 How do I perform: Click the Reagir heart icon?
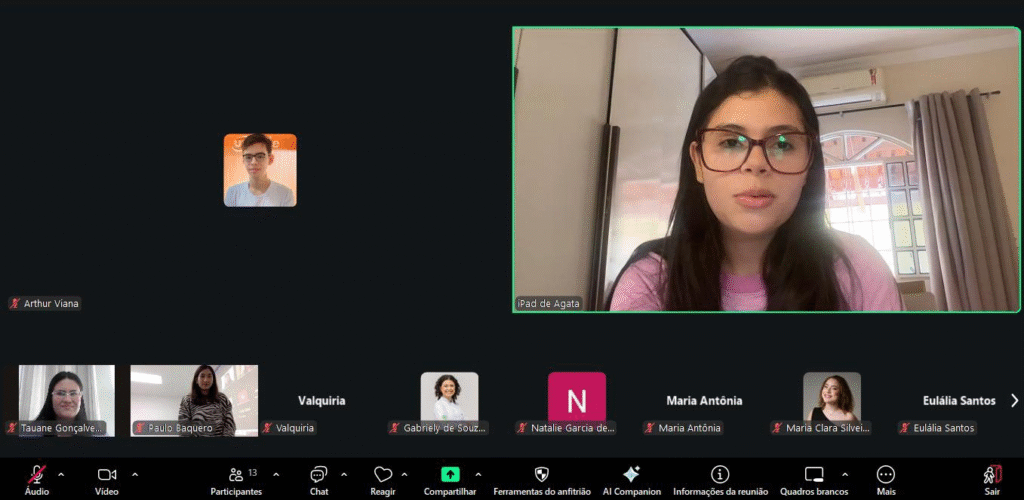(382, 474)
